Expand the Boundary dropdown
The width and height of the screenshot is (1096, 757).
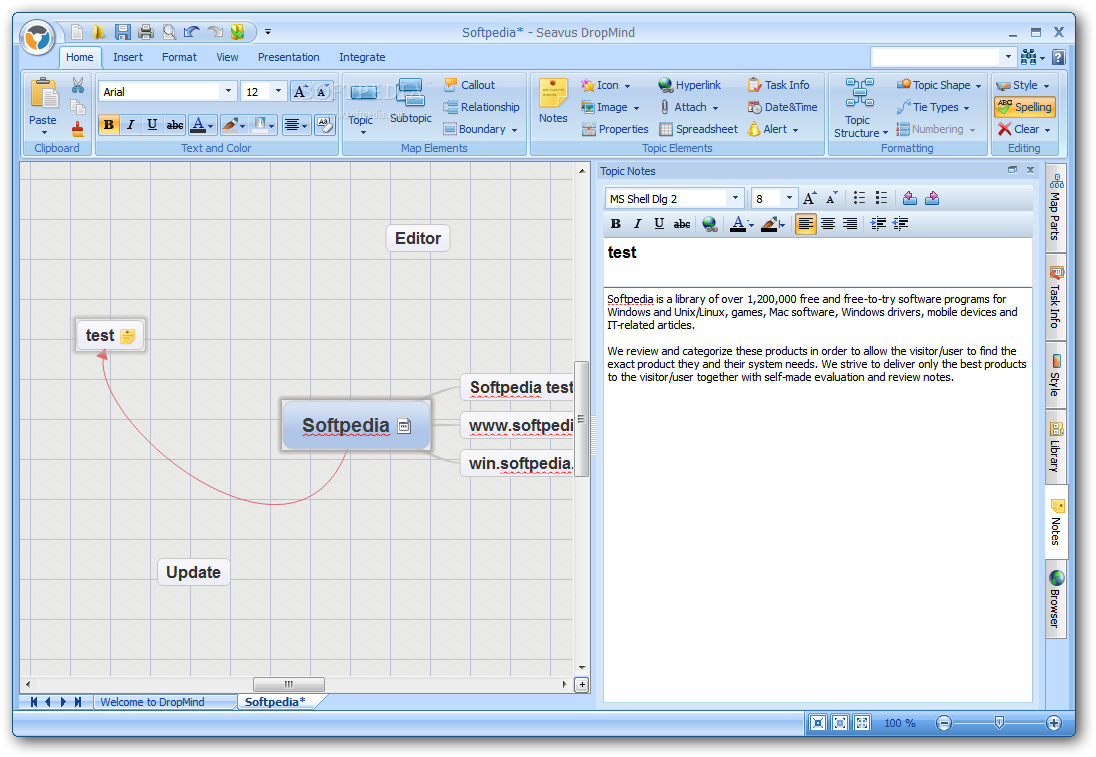[x=514, y=130]
